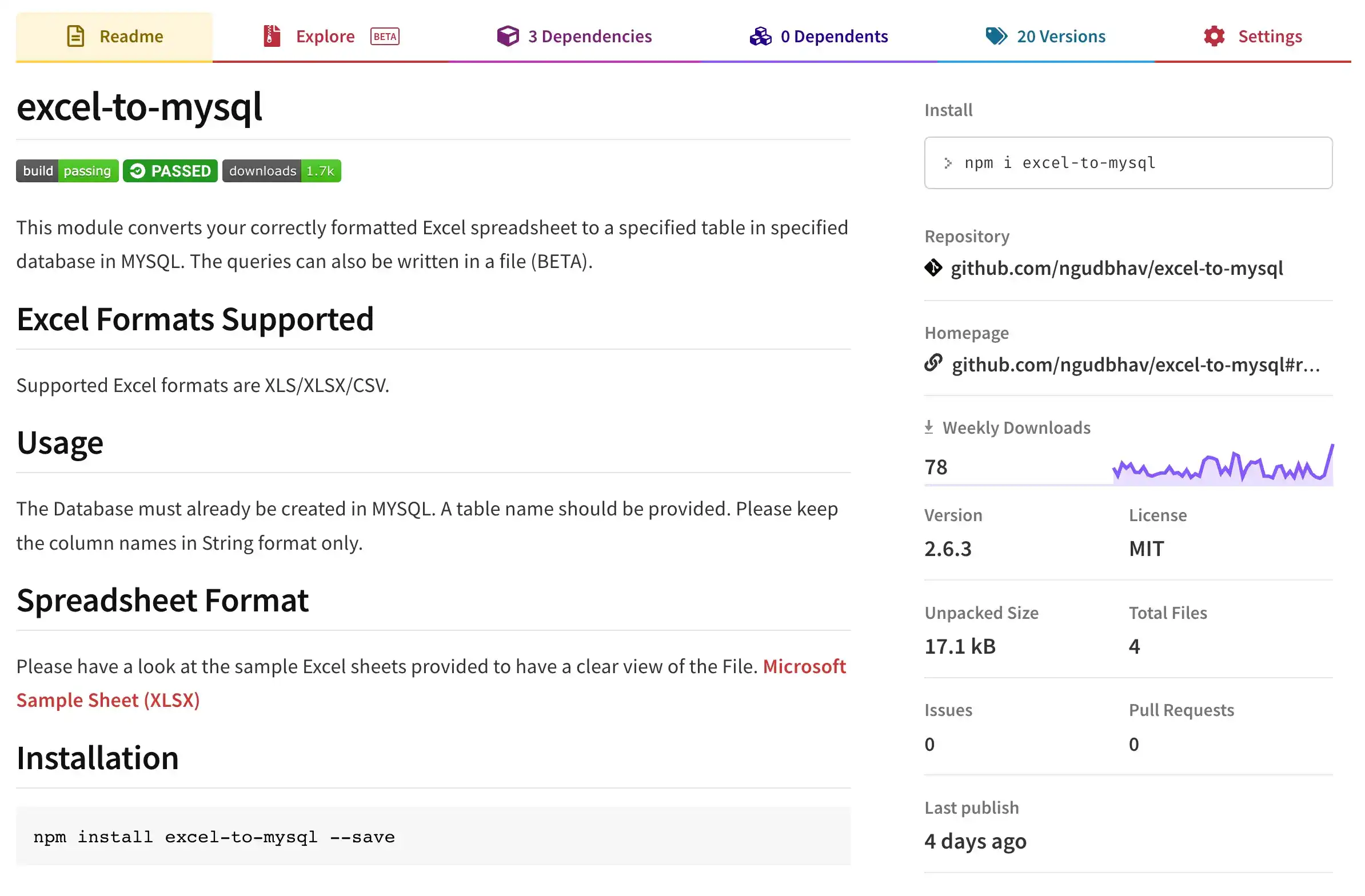Click the Homepage link icon

click(933, 363)
